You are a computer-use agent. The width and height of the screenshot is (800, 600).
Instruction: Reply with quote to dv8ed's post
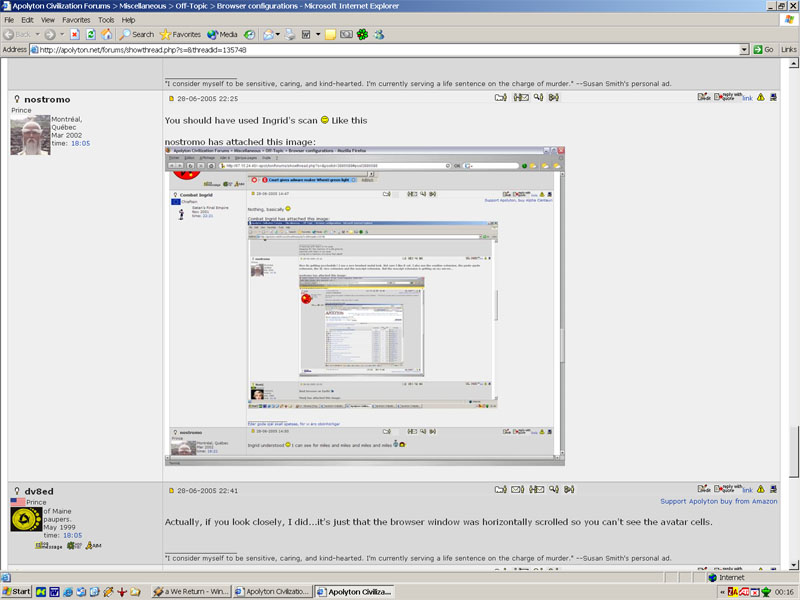(x=727, y=489)
